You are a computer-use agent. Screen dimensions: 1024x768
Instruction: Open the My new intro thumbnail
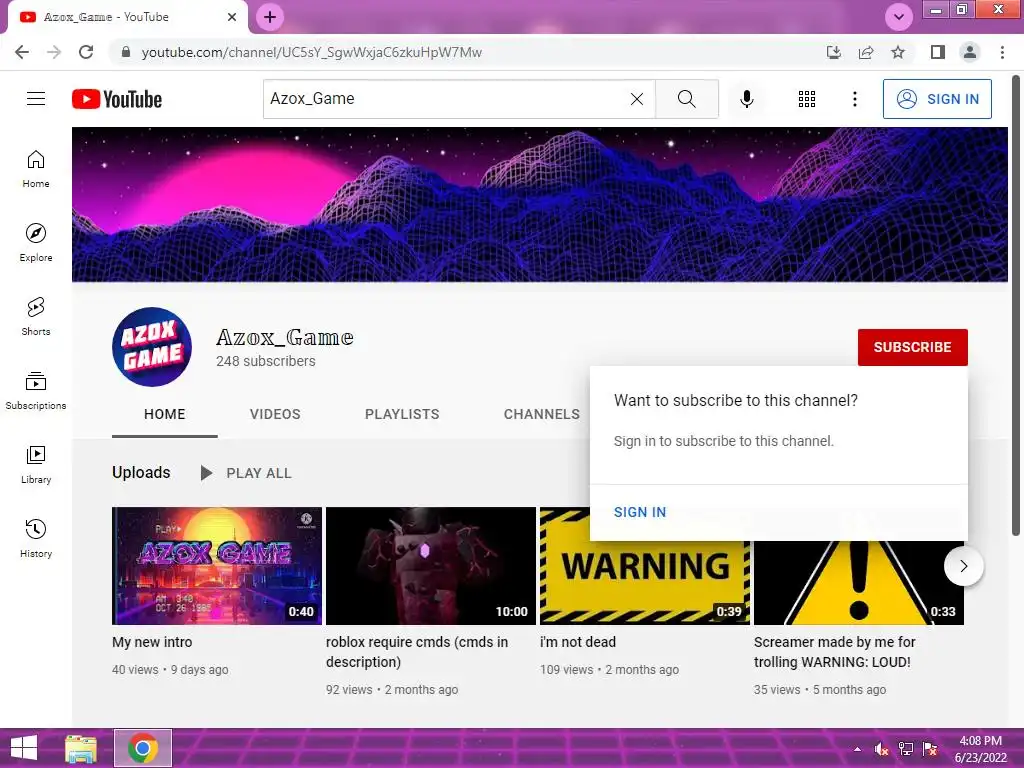coord(217,566)
